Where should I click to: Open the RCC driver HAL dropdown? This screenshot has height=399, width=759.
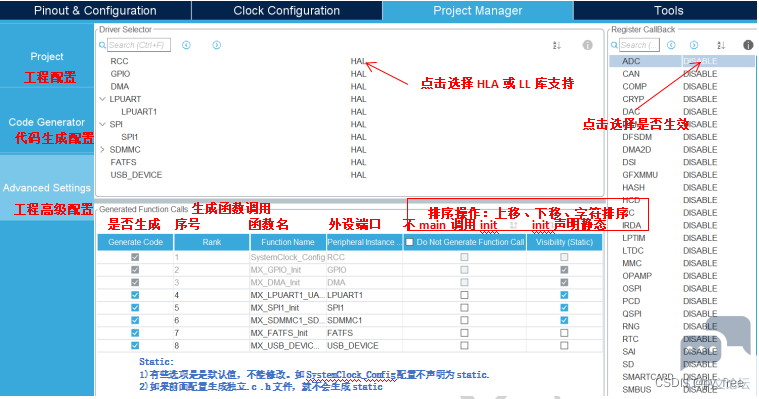pyautogui.click(x=358, y=61)
